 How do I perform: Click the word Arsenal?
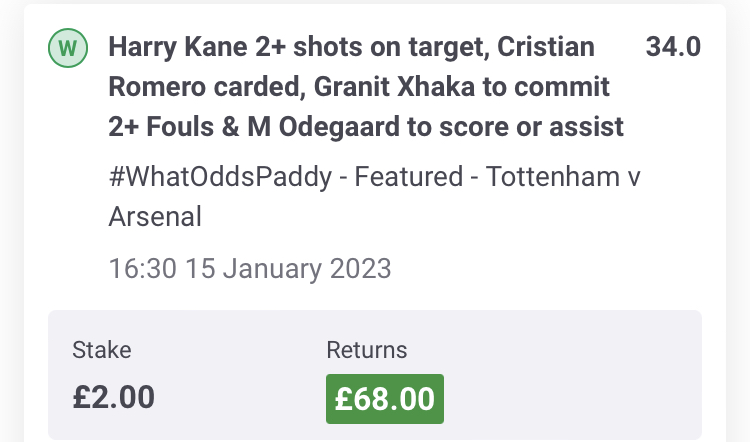(x=155, y=216)
